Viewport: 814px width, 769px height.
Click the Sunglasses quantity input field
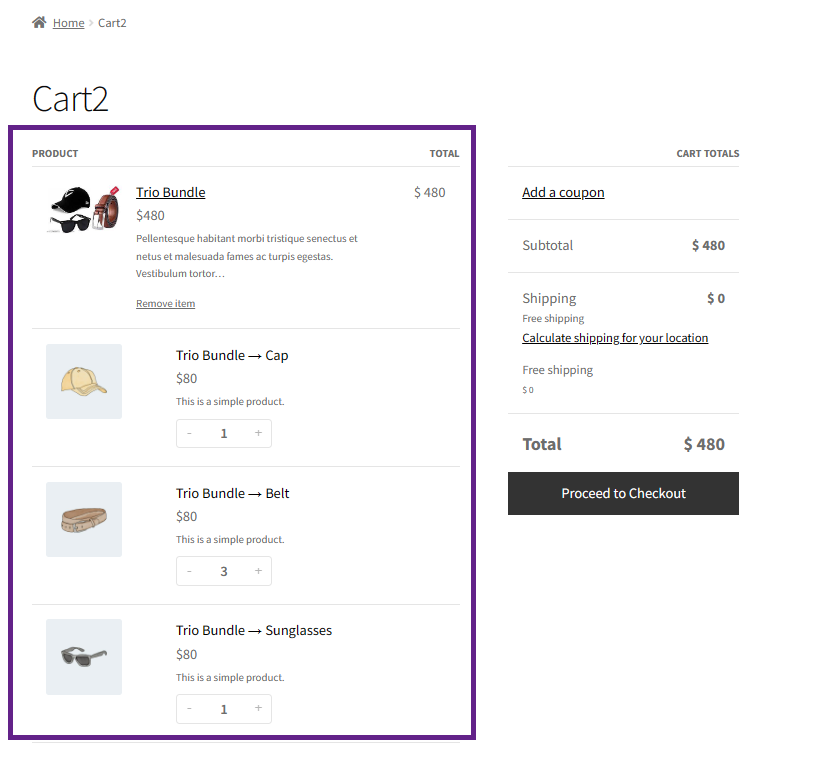coord(224,709)
